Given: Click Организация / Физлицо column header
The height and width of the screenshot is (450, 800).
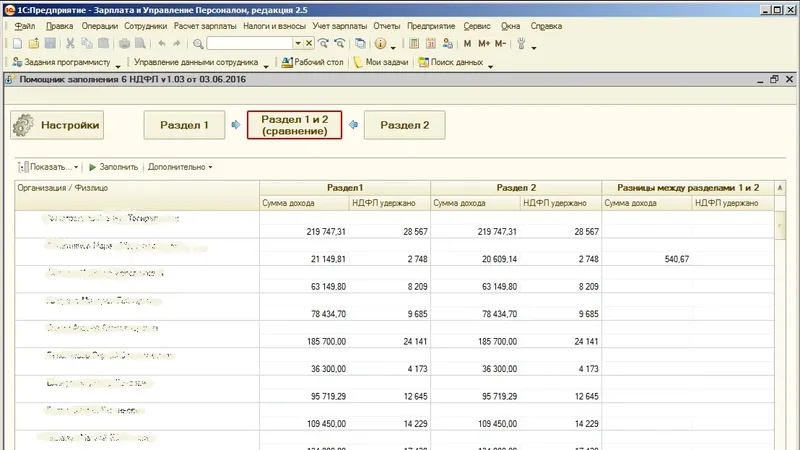Looking at the screenshot, I should pyautogui.click(x=137, y=195).
